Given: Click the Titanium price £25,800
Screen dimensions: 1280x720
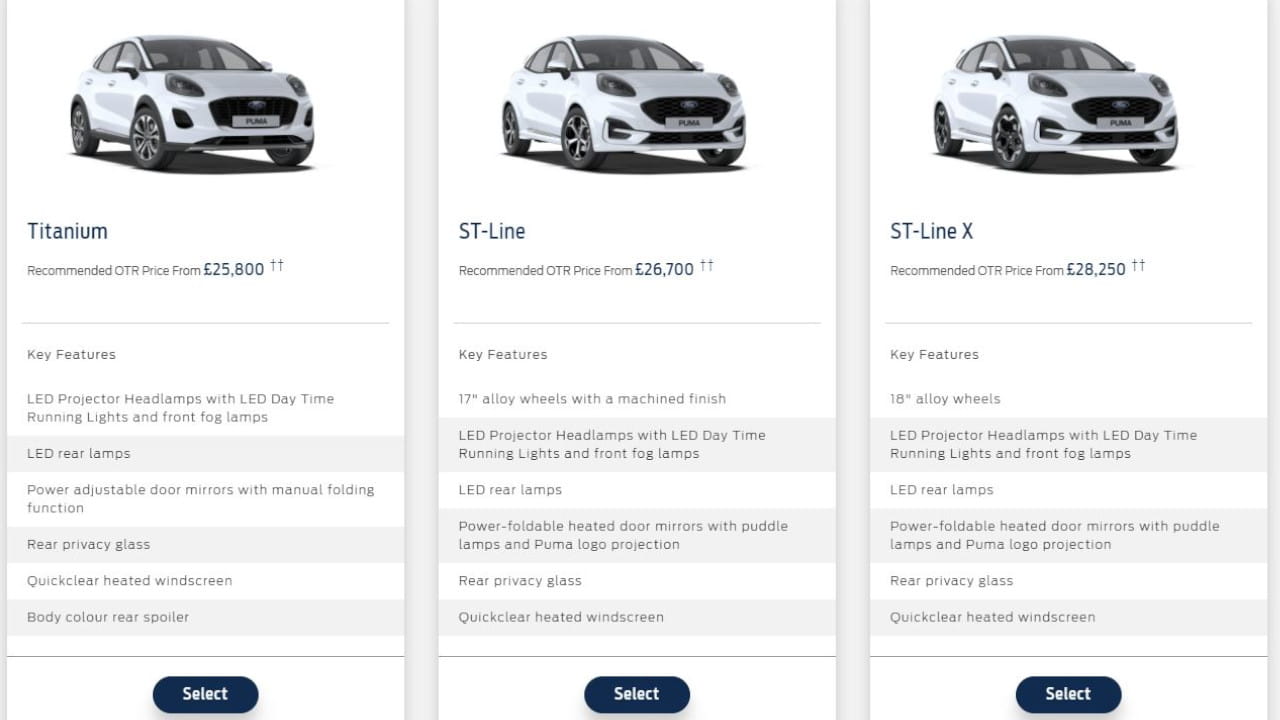Looking at the screenshot, I should point(234,269).
